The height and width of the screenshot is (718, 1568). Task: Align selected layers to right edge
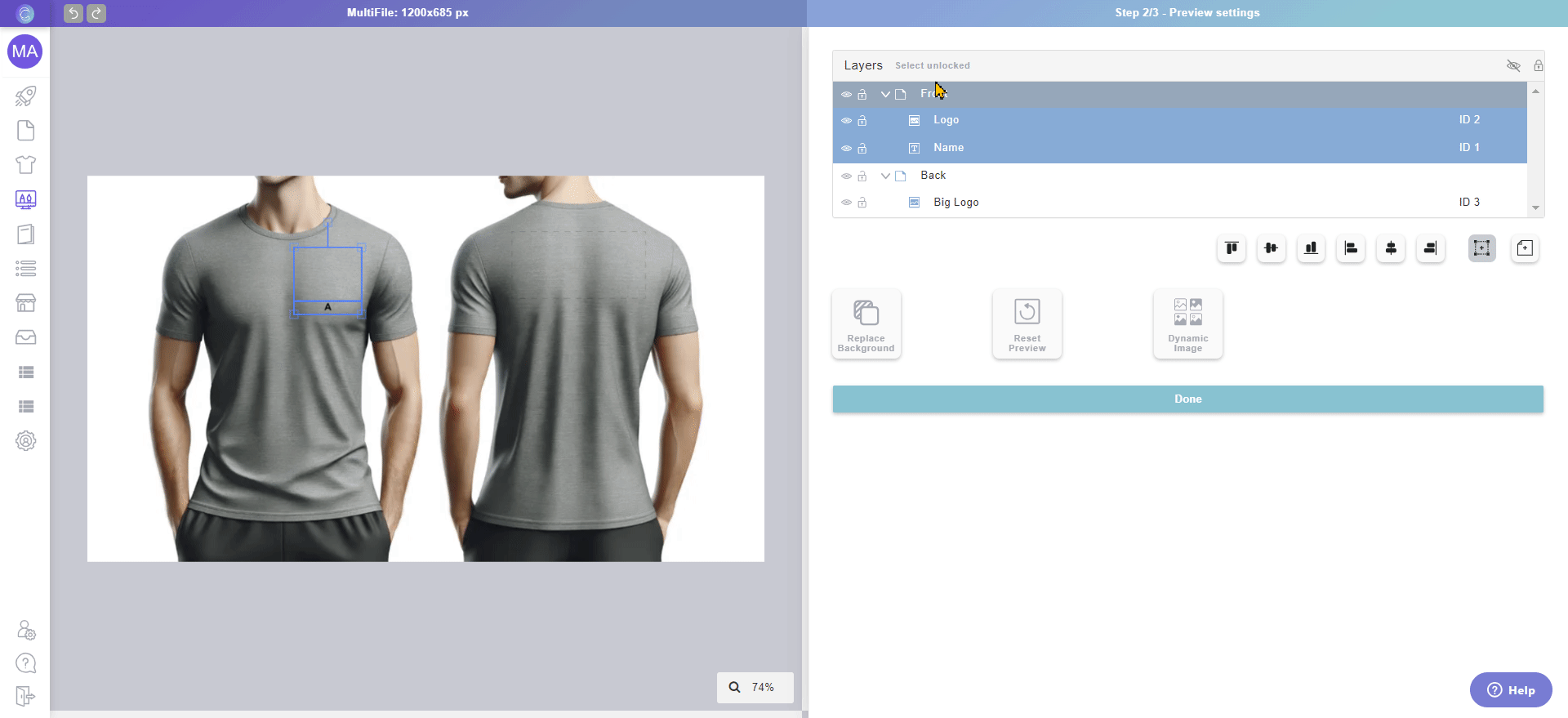tap(1430, 248)
